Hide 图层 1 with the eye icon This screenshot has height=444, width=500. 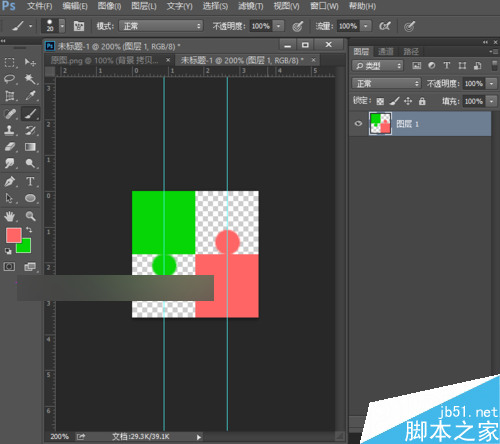point(358,124)
